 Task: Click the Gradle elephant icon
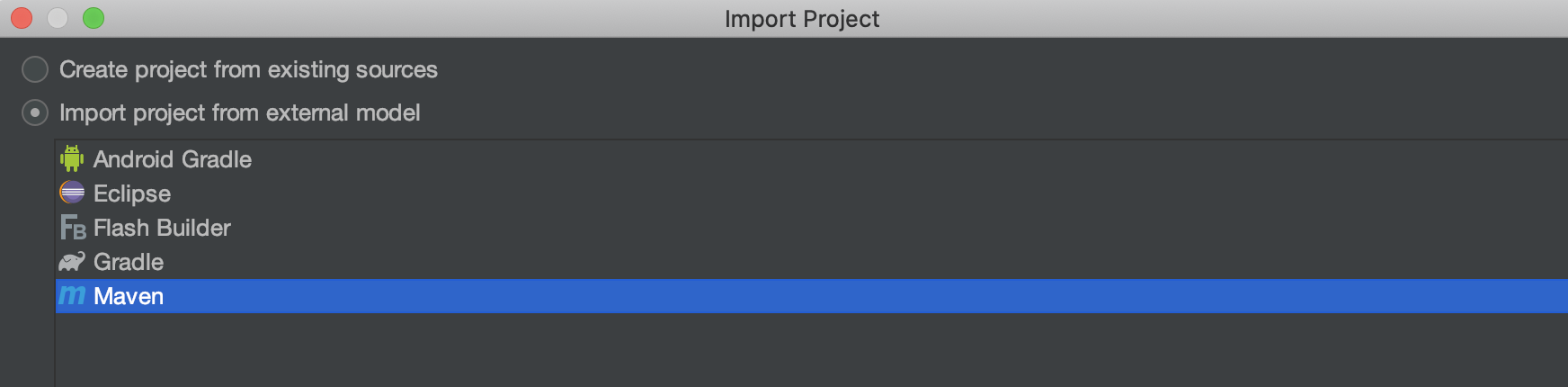tap(72, 262)
